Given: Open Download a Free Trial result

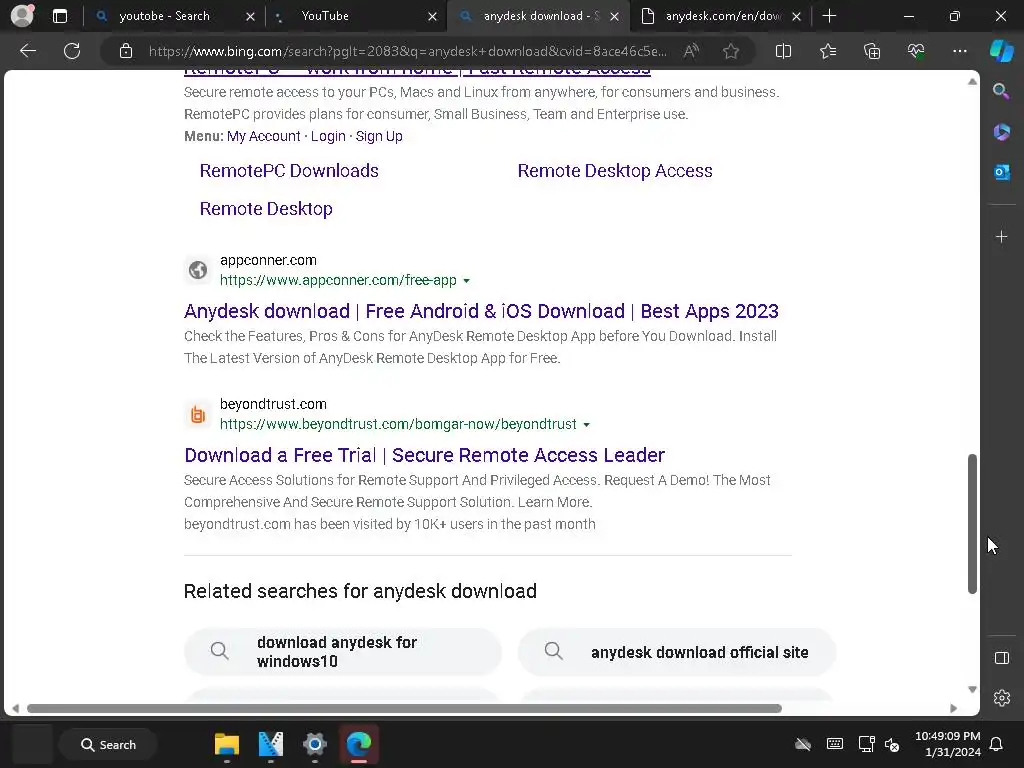Looking at the screenshot, I should click(424, 455).
